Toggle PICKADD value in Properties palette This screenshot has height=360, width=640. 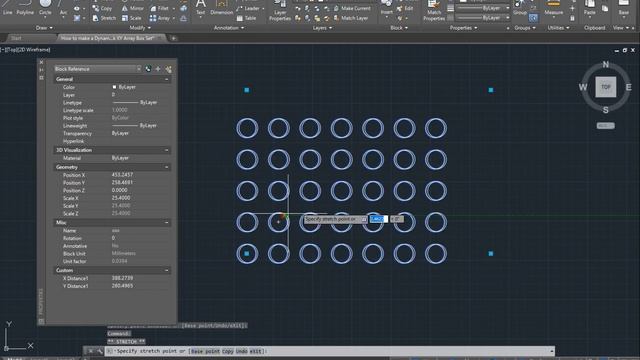point(148,69)
